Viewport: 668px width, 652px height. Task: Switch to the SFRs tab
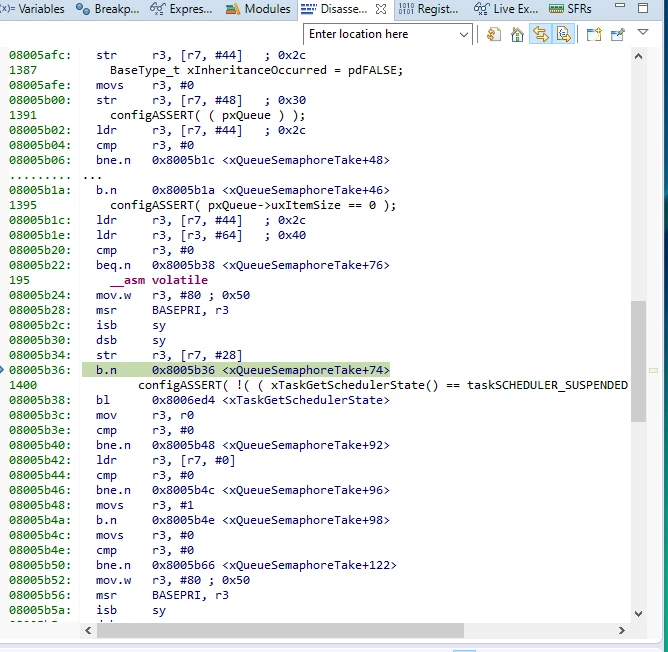(x=570, y=9)
